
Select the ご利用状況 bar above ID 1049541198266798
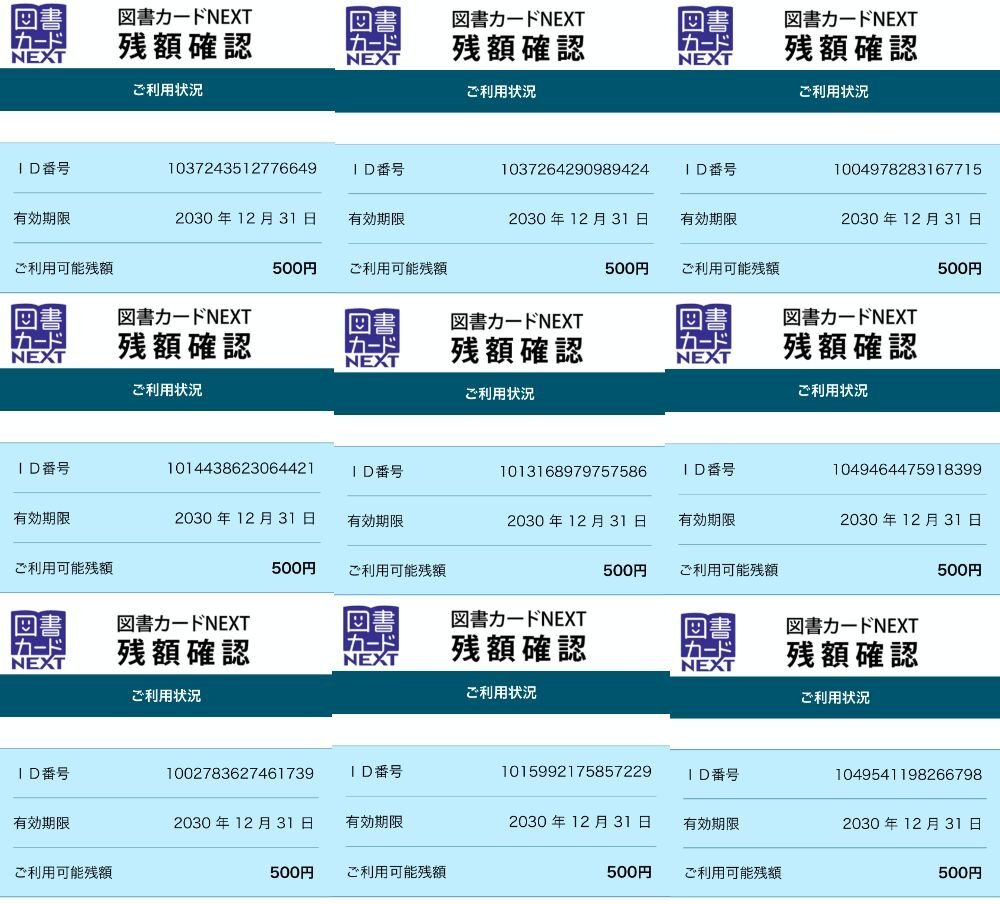pos(835,697)
